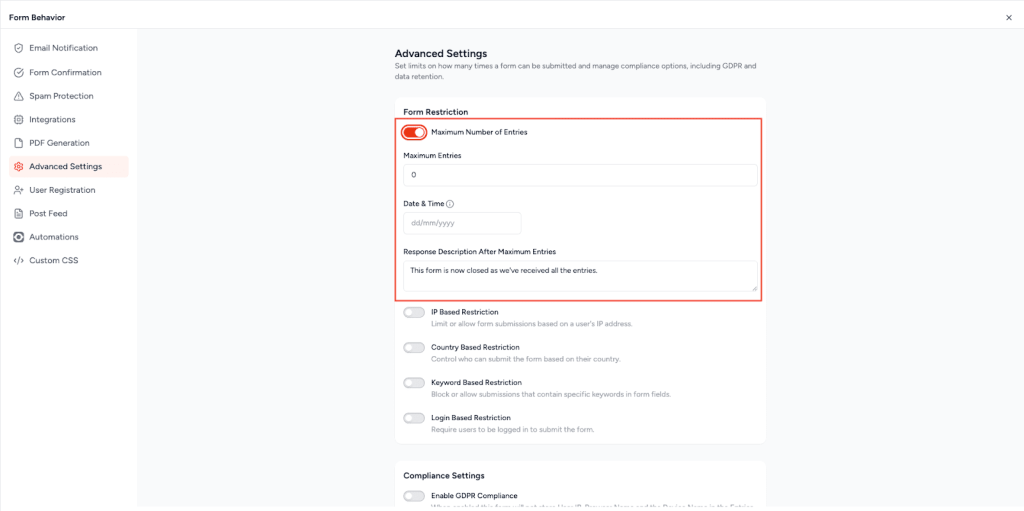Click the PDF Generation document icon

click(x=18, y=143)
